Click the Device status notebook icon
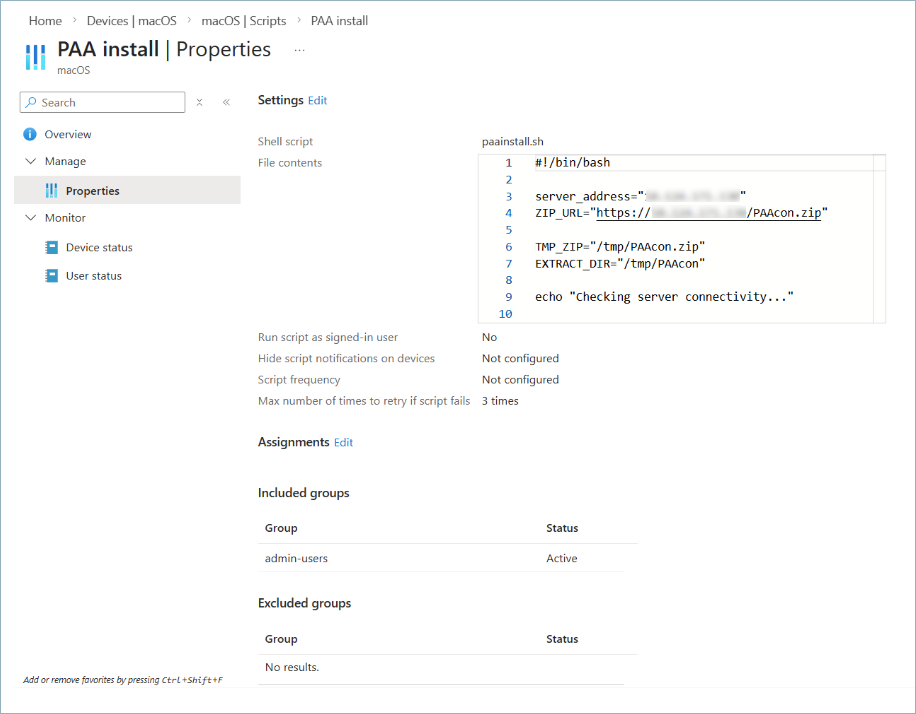 (x=51, y=247)
